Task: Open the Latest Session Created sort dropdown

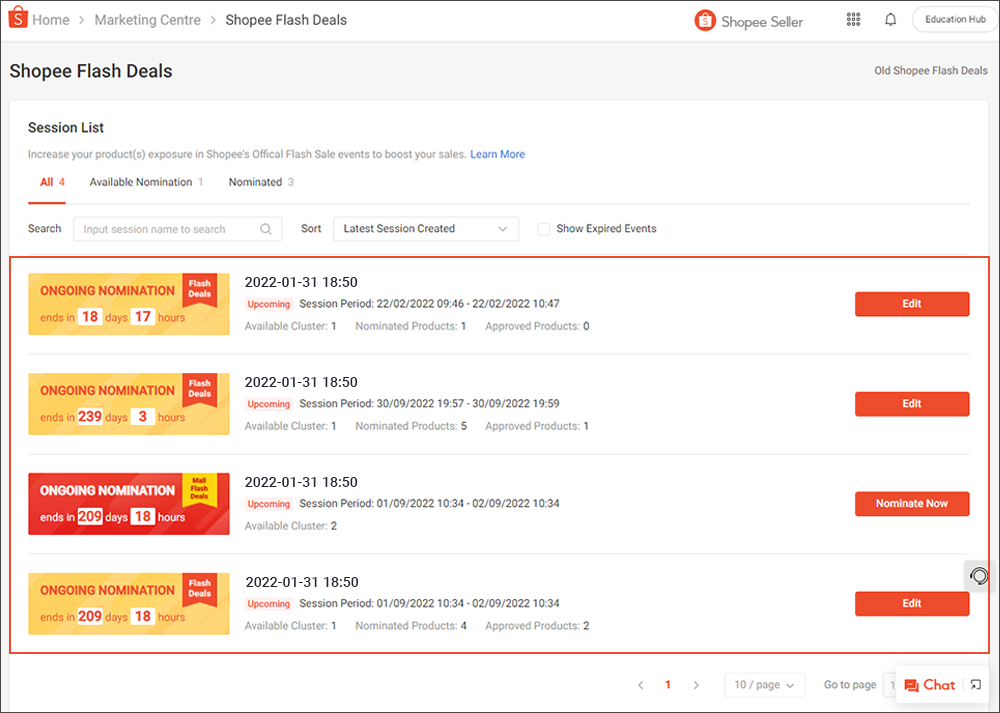Action: [x=425, y=229]
